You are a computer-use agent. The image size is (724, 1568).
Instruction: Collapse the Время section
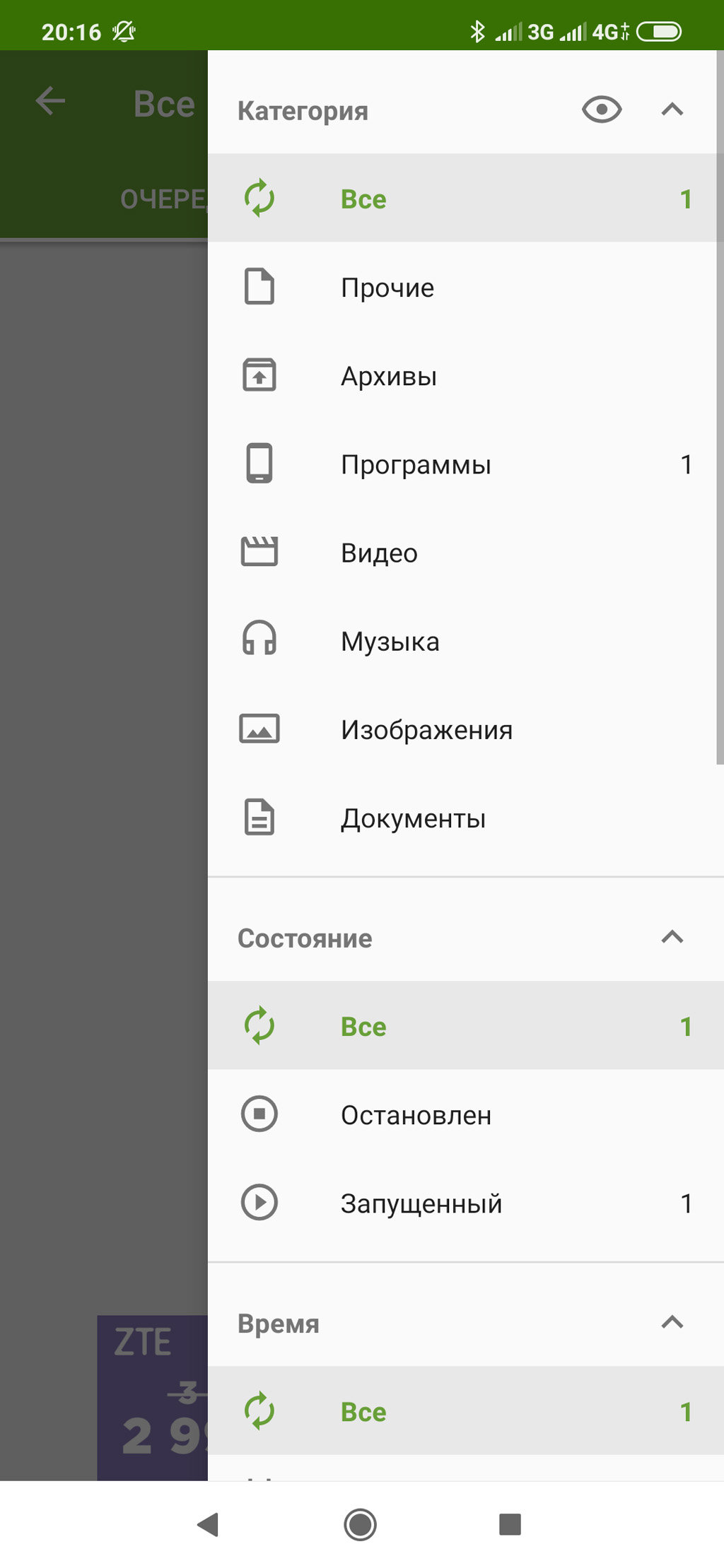coord(672,1323)
